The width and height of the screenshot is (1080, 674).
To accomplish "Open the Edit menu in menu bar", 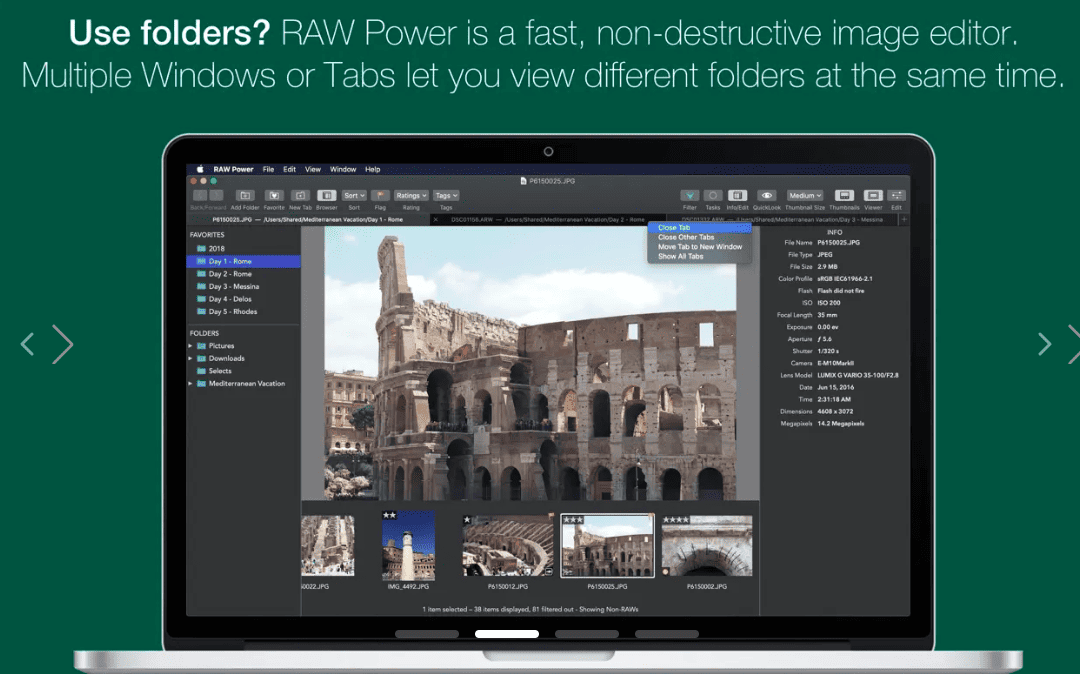I will (289, 169).
